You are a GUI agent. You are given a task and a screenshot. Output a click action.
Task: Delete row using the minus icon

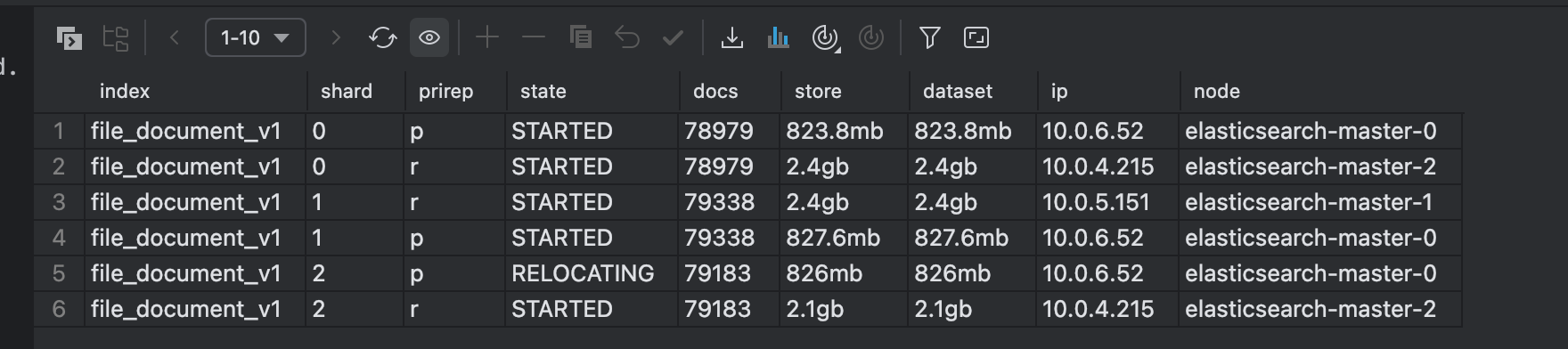coord(534,37)
